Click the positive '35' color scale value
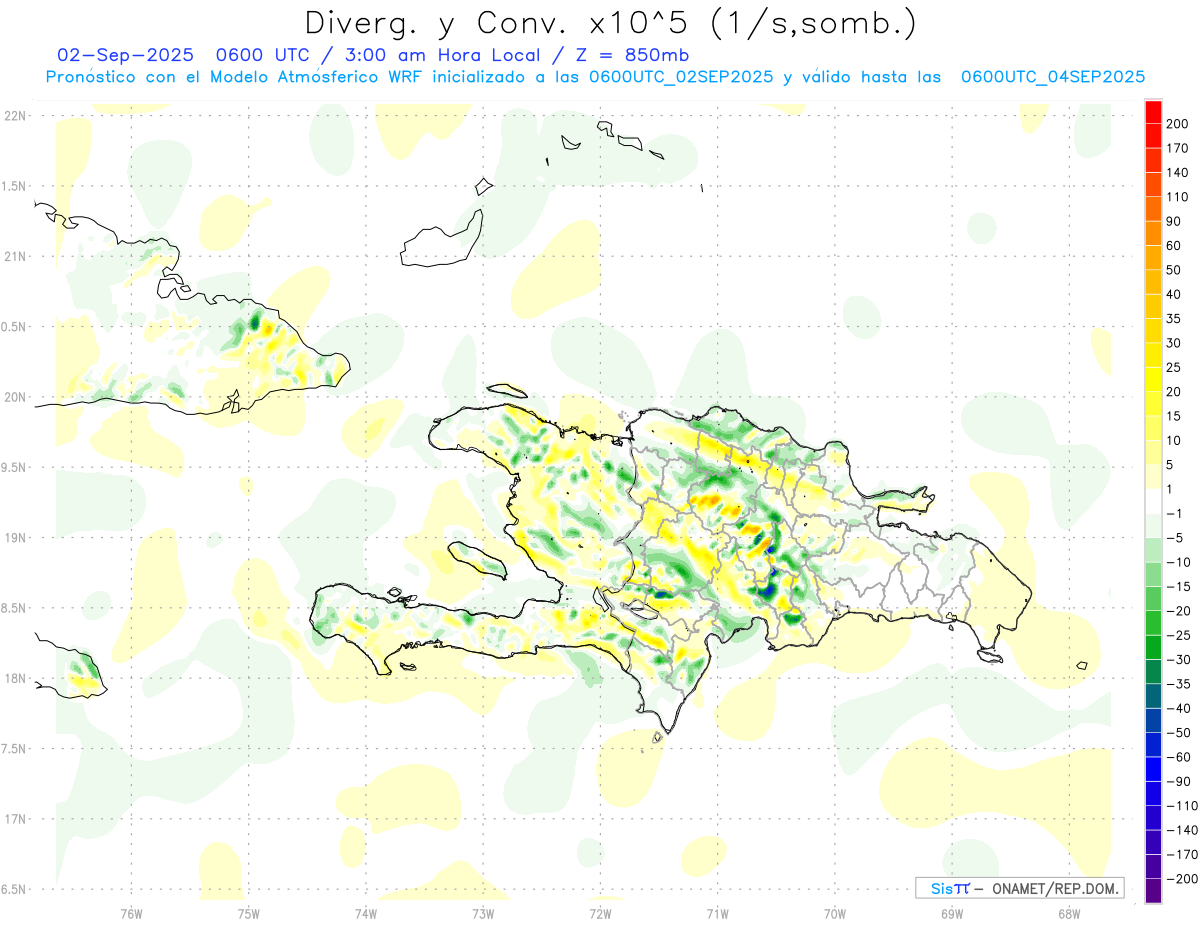 (x=1174, y=319)
